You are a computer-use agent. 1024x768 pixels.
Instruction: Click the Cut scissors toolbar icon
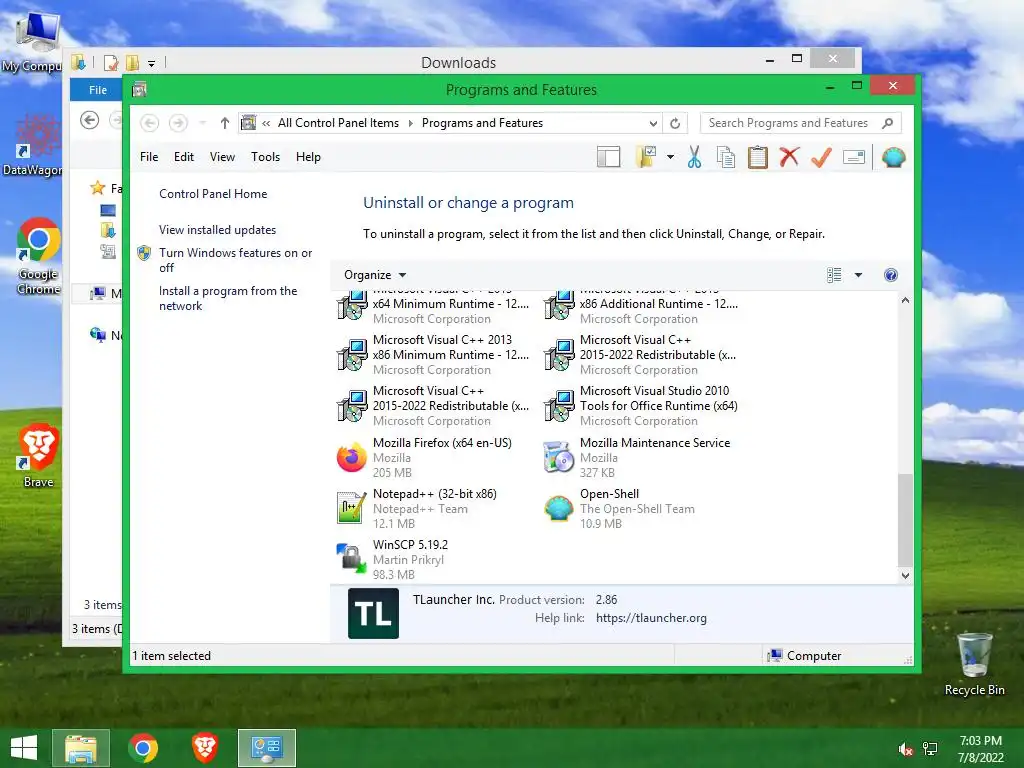coord(694,157)
